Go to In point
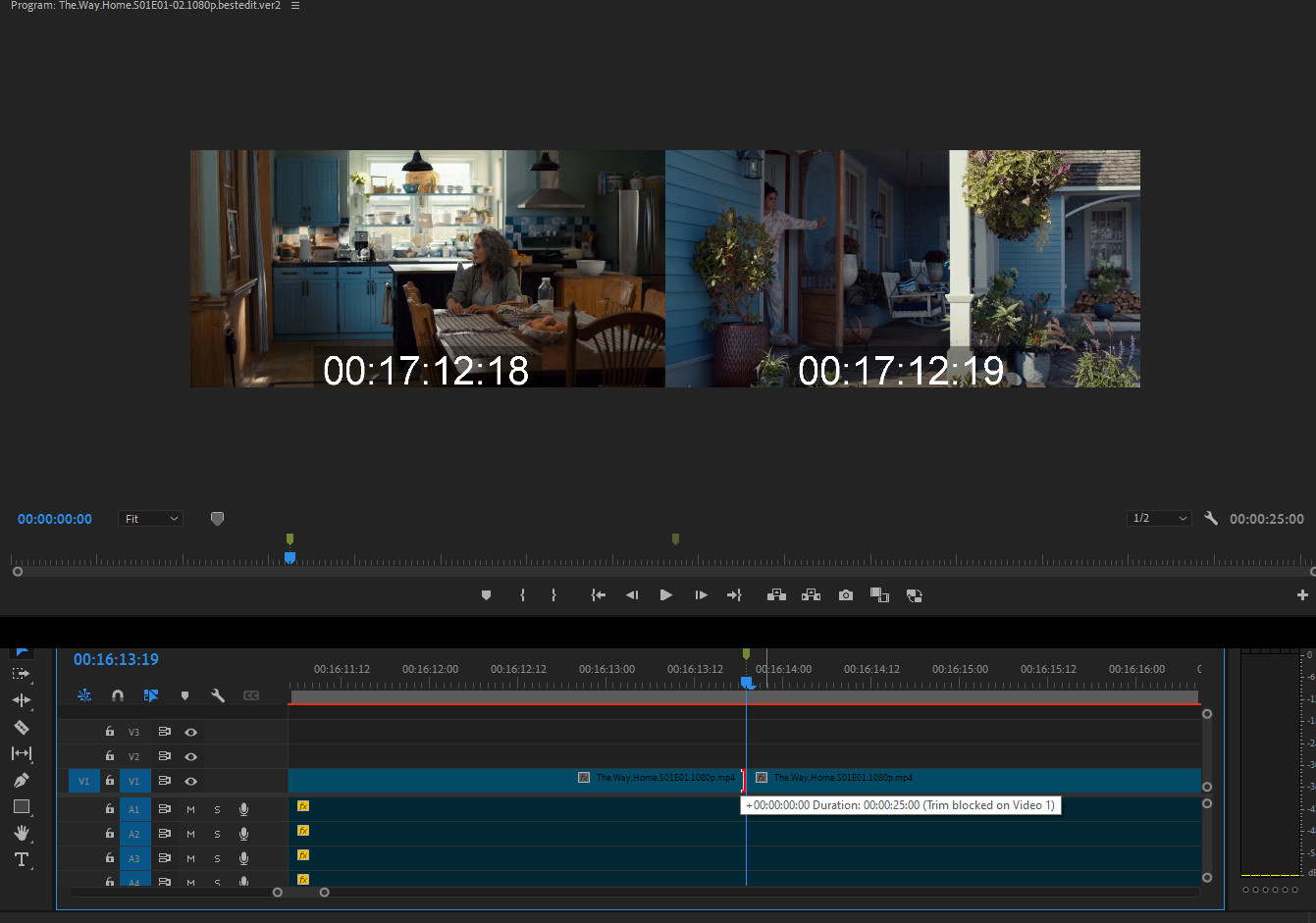The width and height of the screenshot is (1316, 923). [x=598, y=595]
